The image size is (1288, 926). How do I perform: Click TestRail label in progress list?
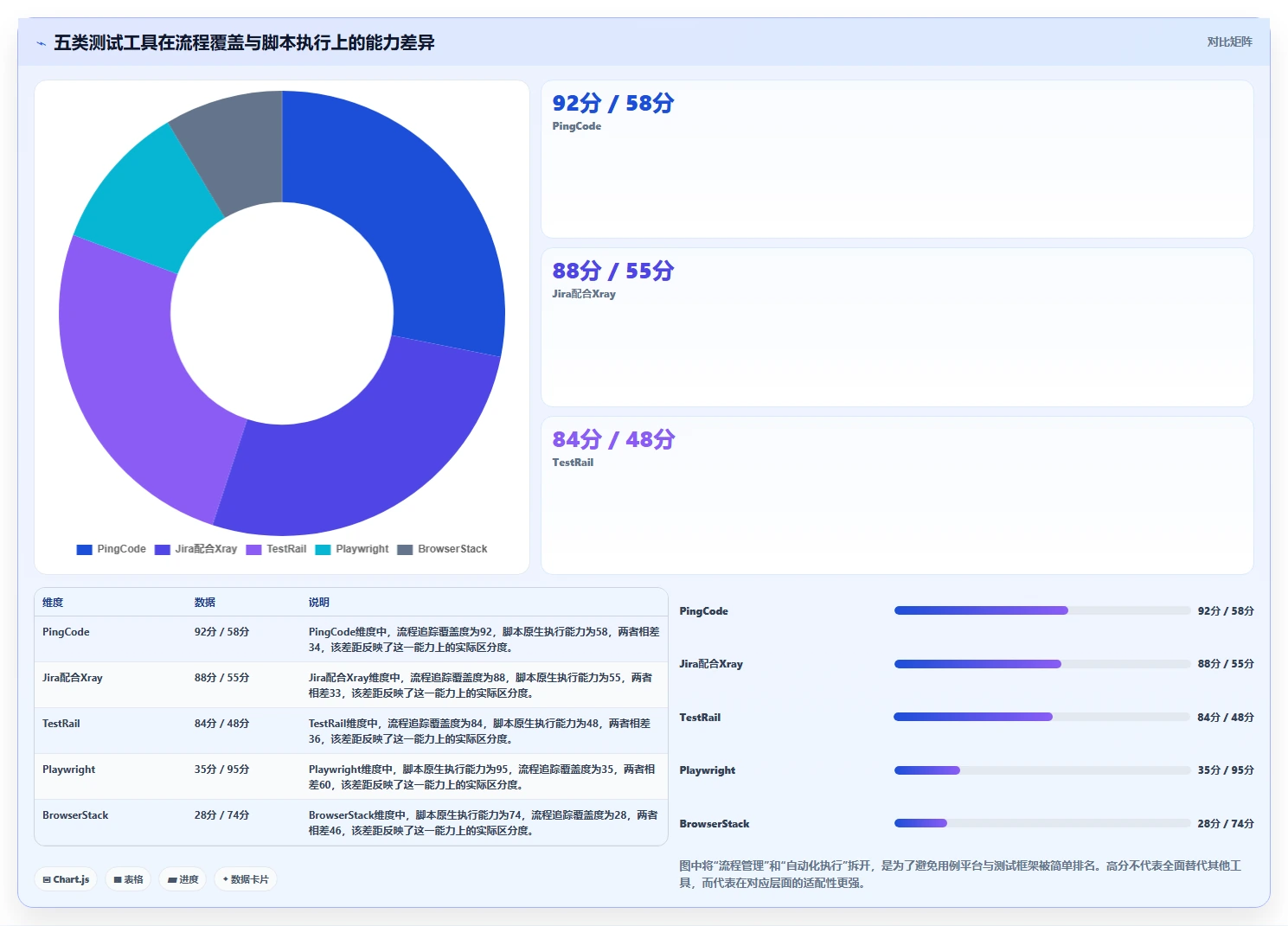pos(700,718)
